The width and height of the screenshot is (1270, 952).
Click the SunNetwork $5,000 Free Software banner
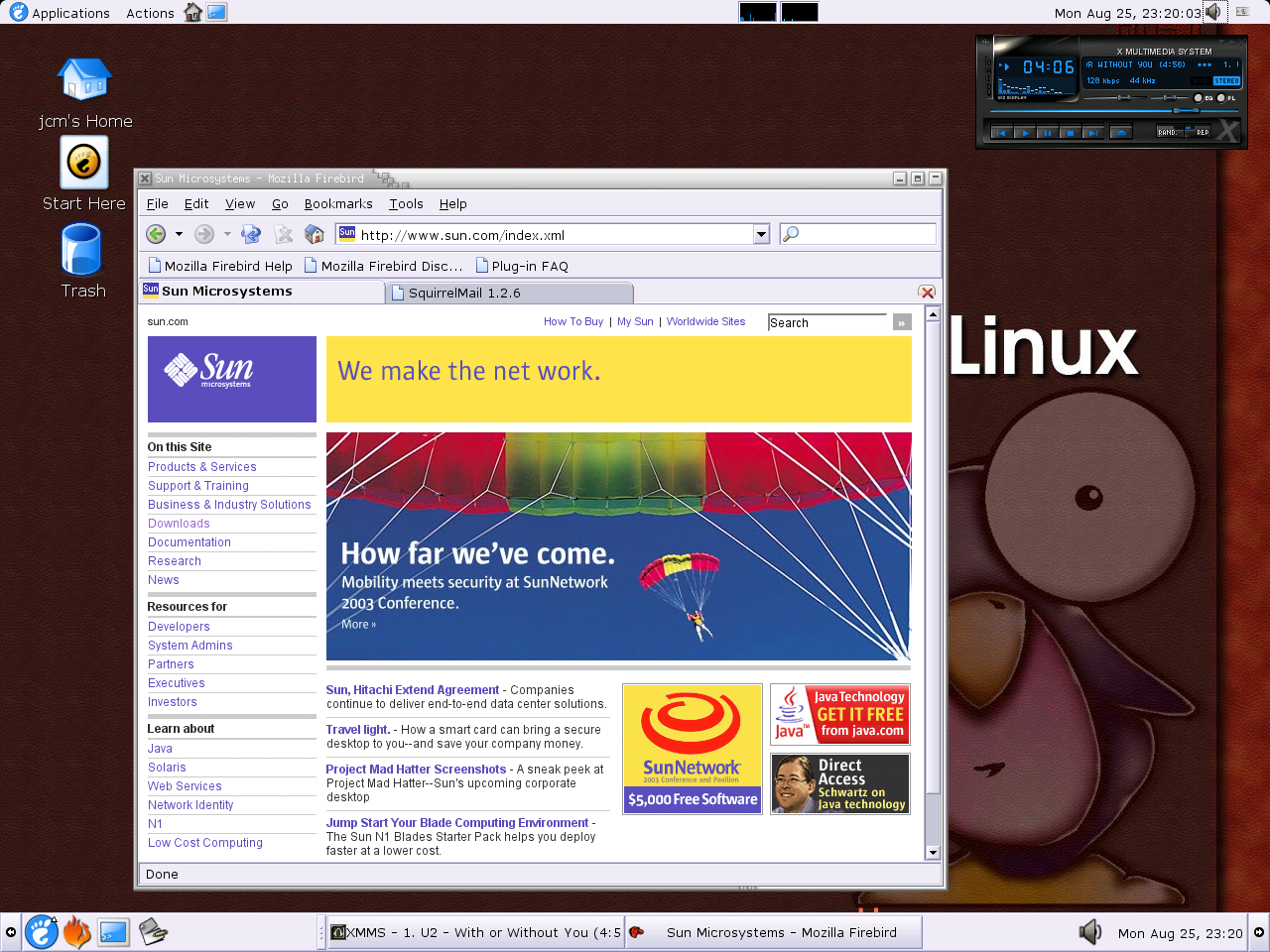pyautogui.click(x=693, y=749)
